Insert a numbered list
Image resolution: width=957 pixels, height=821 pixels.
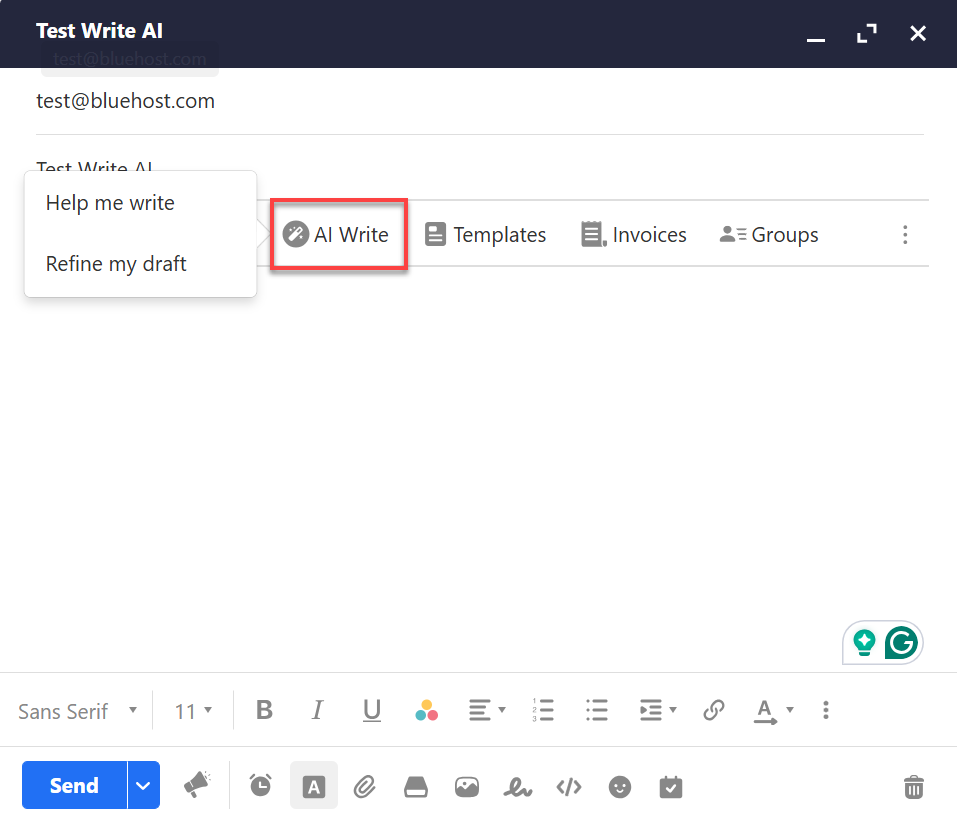pyautogui.click(x=543, y=710)
